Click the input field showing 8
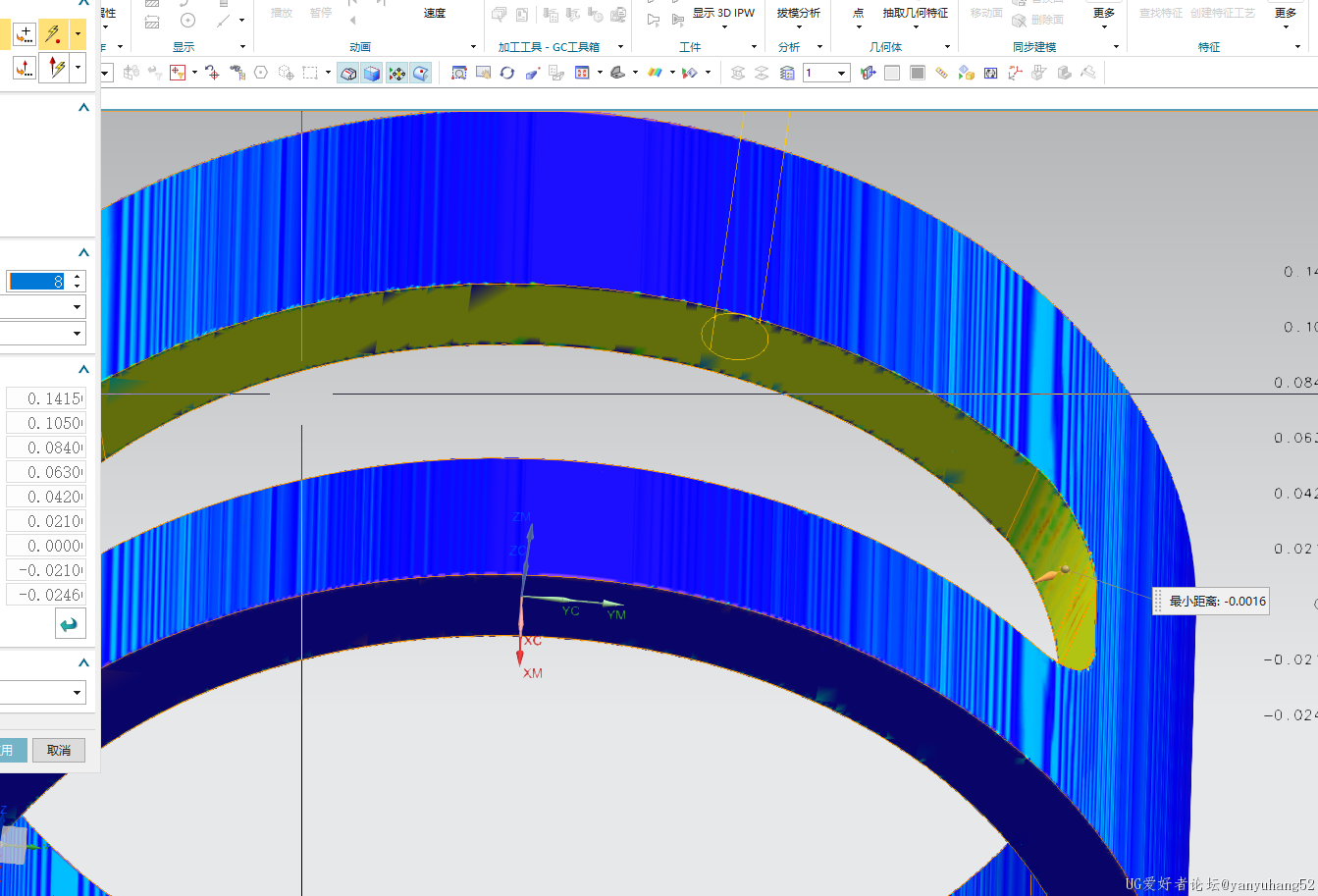 click(x=36, y=282)
